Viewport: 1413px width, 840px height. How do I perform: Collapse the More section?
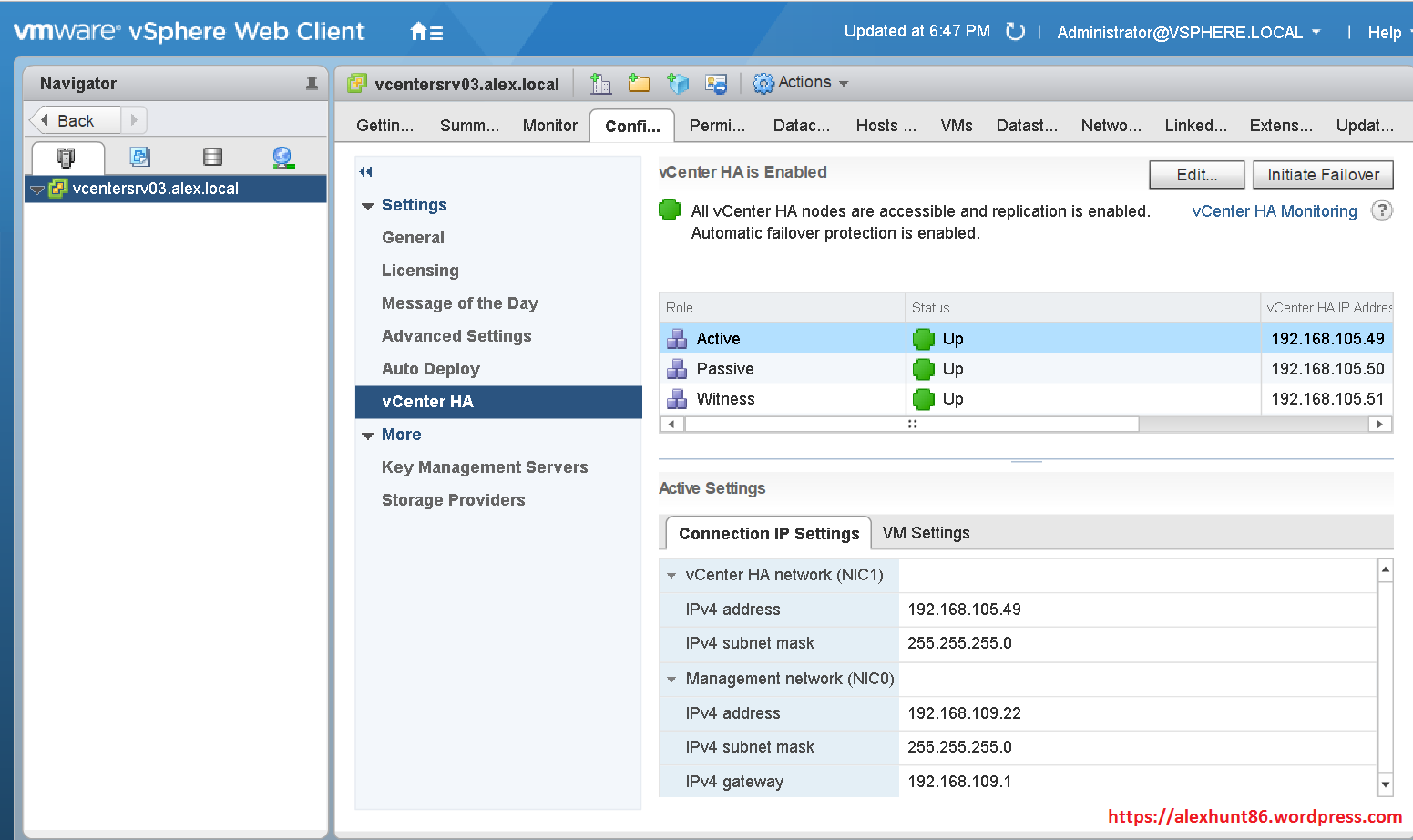[368, 435]
